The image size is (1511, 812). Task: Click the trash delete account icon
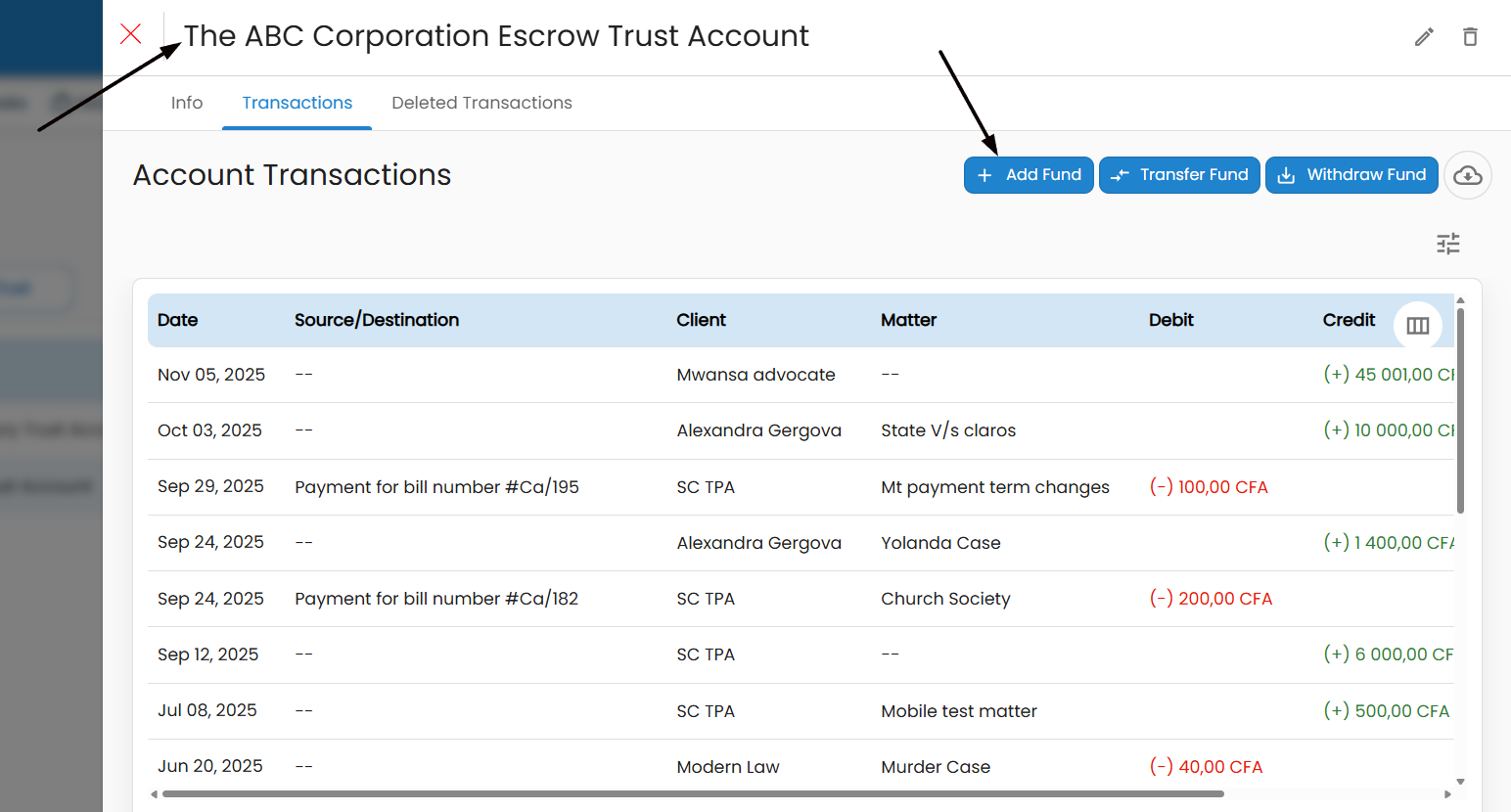1470,37
